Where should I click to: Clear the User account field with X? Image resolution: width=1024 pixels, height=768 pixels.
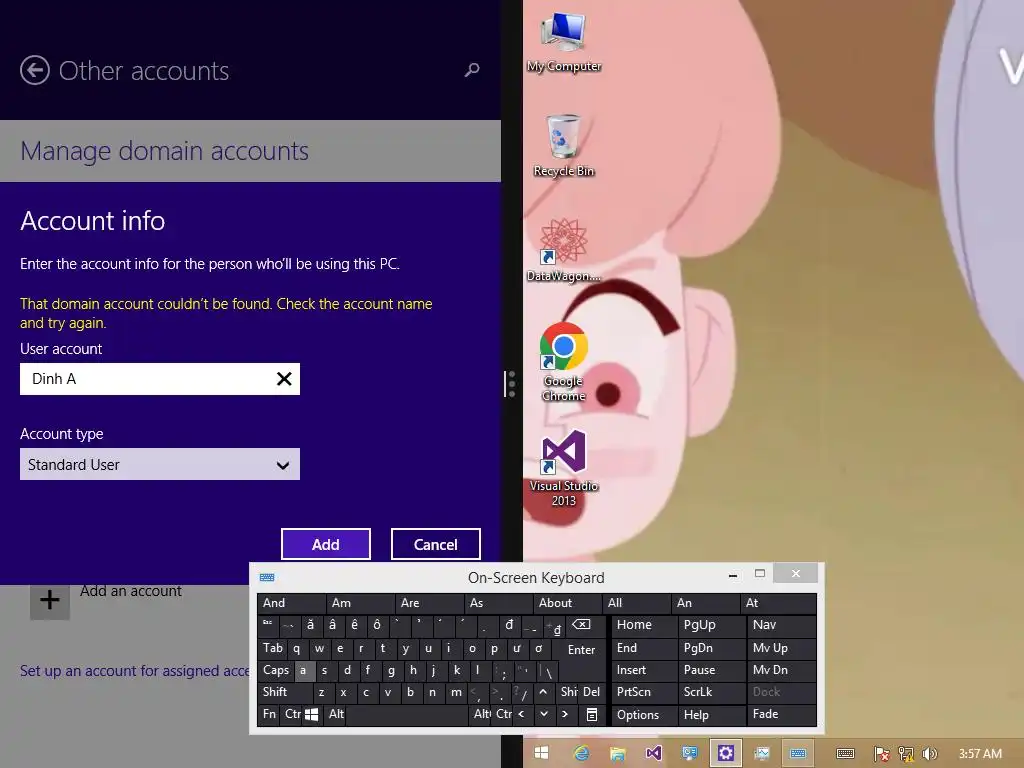(284, 379)
